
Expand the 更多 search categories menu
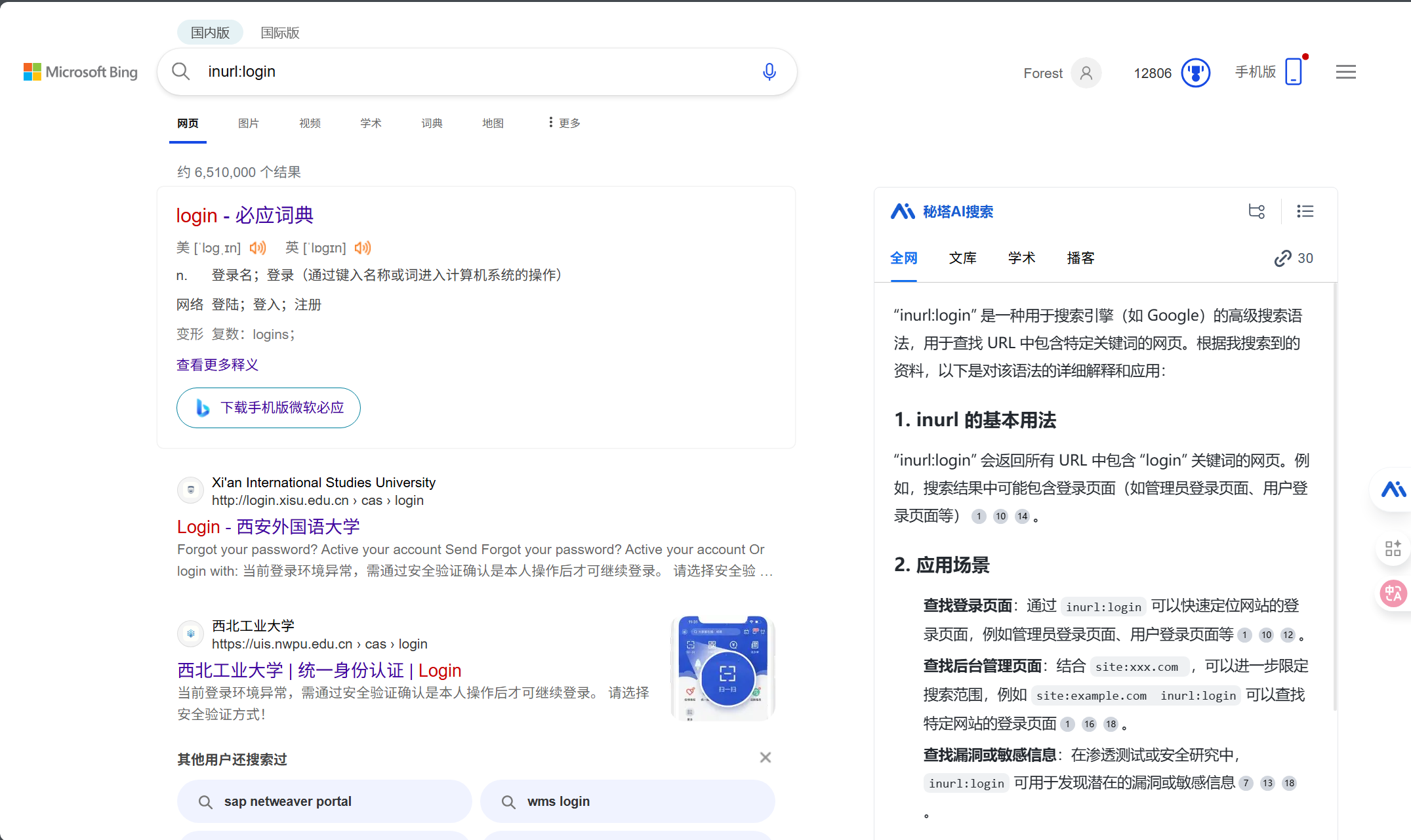coord(564,123)
